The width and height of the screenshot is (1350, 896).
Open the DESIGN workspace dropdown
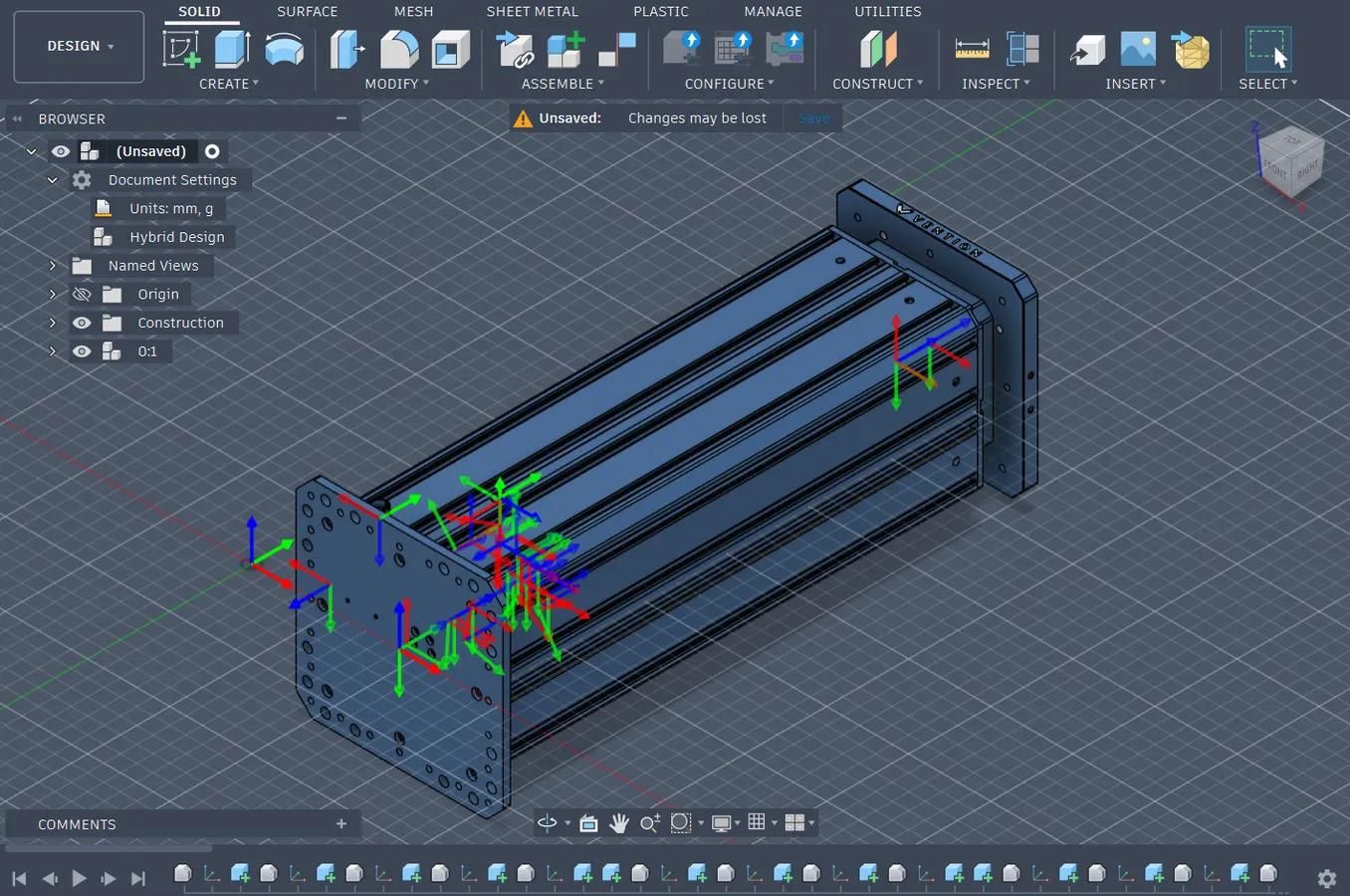pos(79,47)
